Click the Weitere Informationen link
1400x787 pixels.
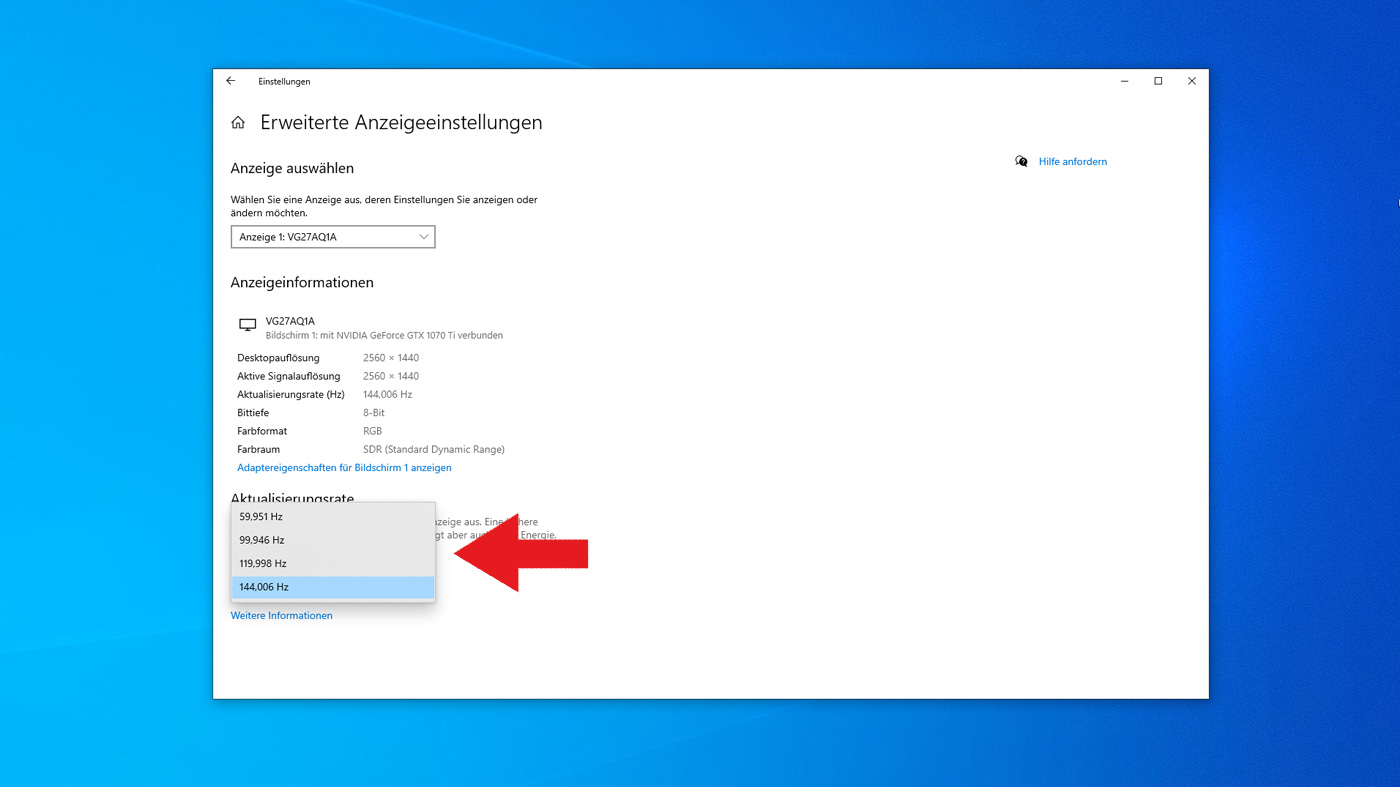[281, 614]
